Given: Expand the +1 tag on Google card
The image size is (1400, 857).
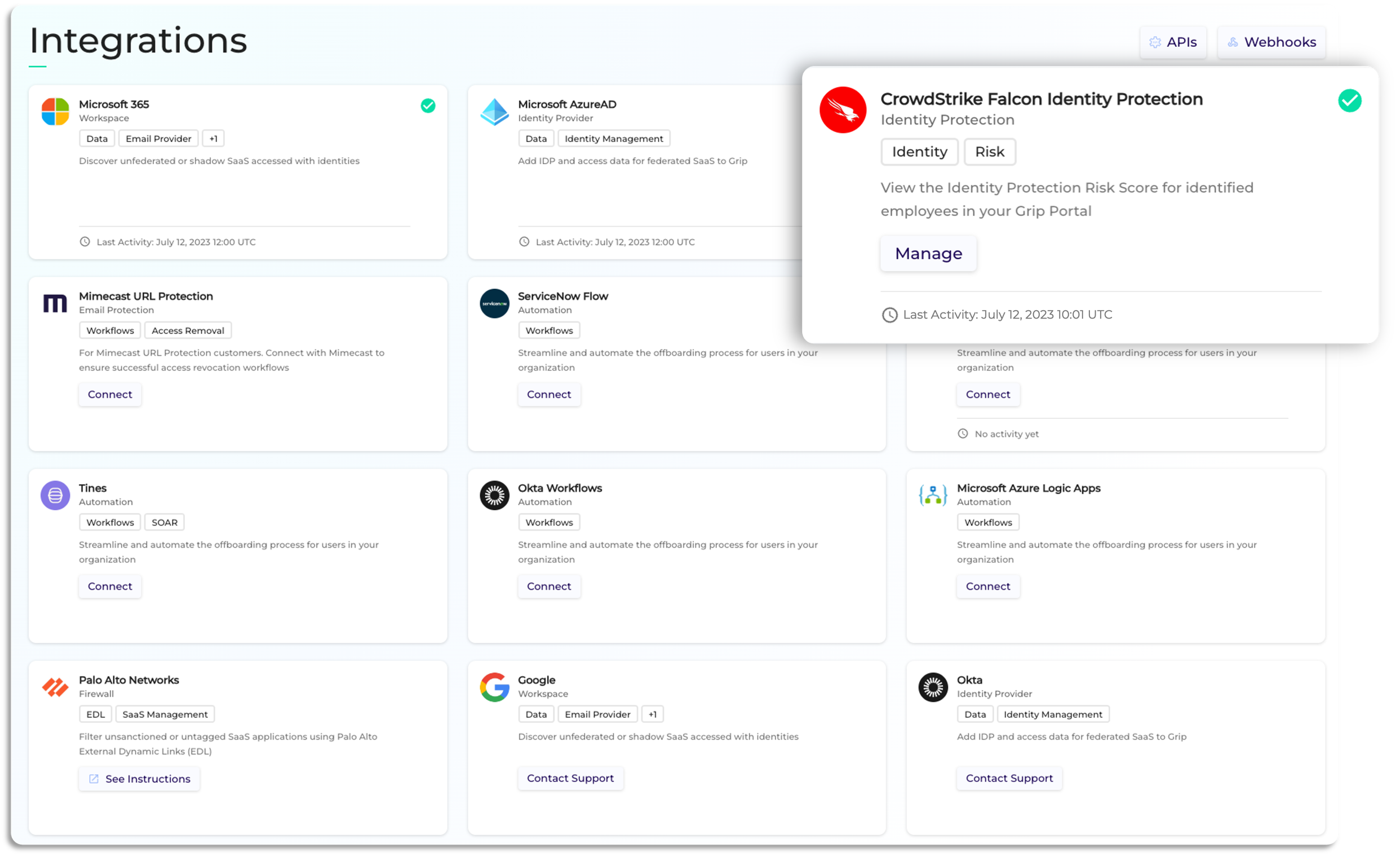Looking at the screenshot, I should coord(652,714).
